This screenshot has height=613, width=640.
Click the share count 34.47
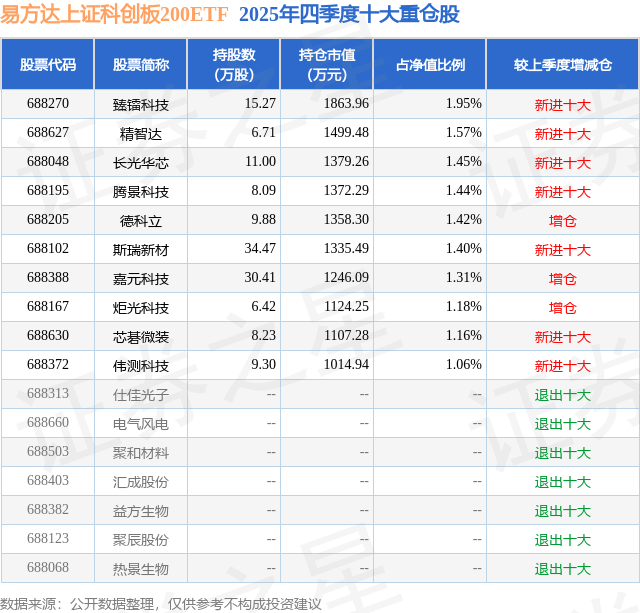click(x=260, y=249)
